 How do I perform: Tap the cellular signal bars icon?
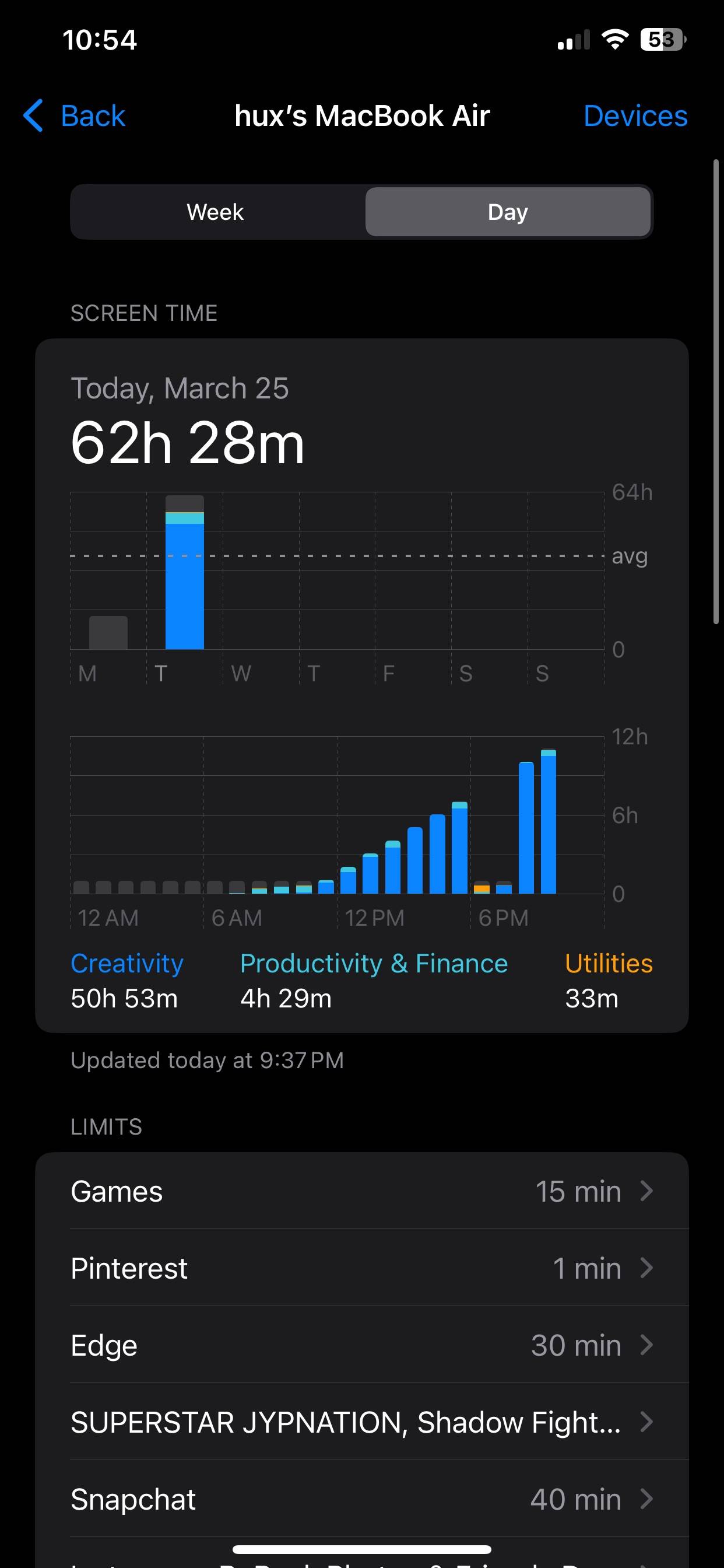[574, 40]
